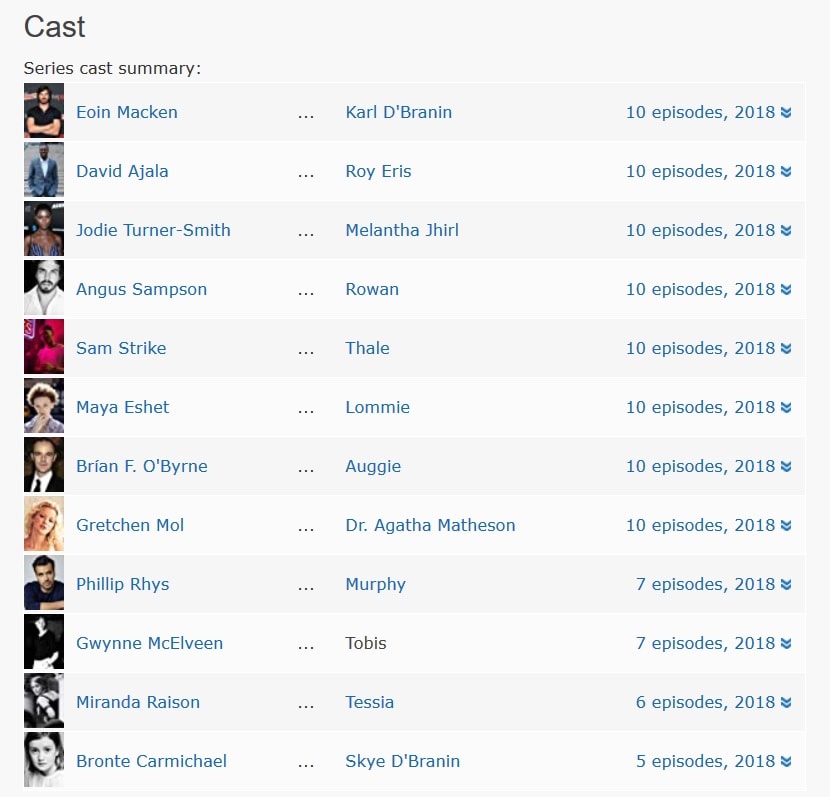The width and height of the screenshot is (830, 797).
Task: Click the Skye D'Branin character link
Action: [x=400, y=761]
